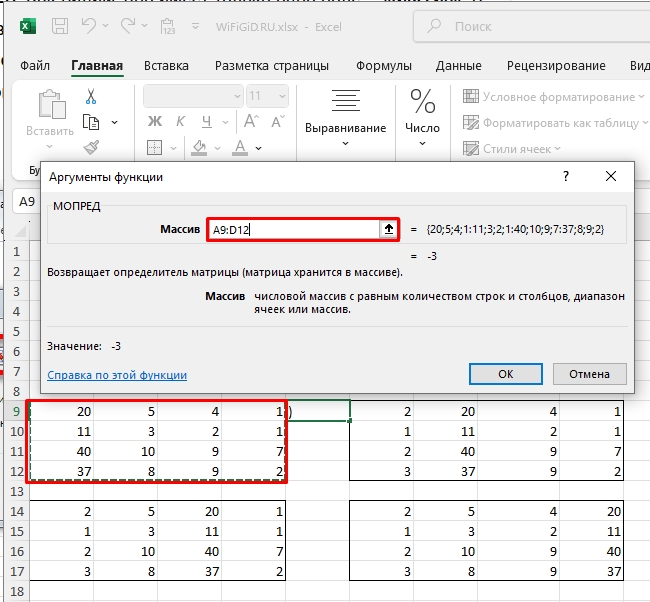The height and width of the screenshot is (602, 650).
Task: Switch to the Вставка tab
Action: click(x=166, y=66)
